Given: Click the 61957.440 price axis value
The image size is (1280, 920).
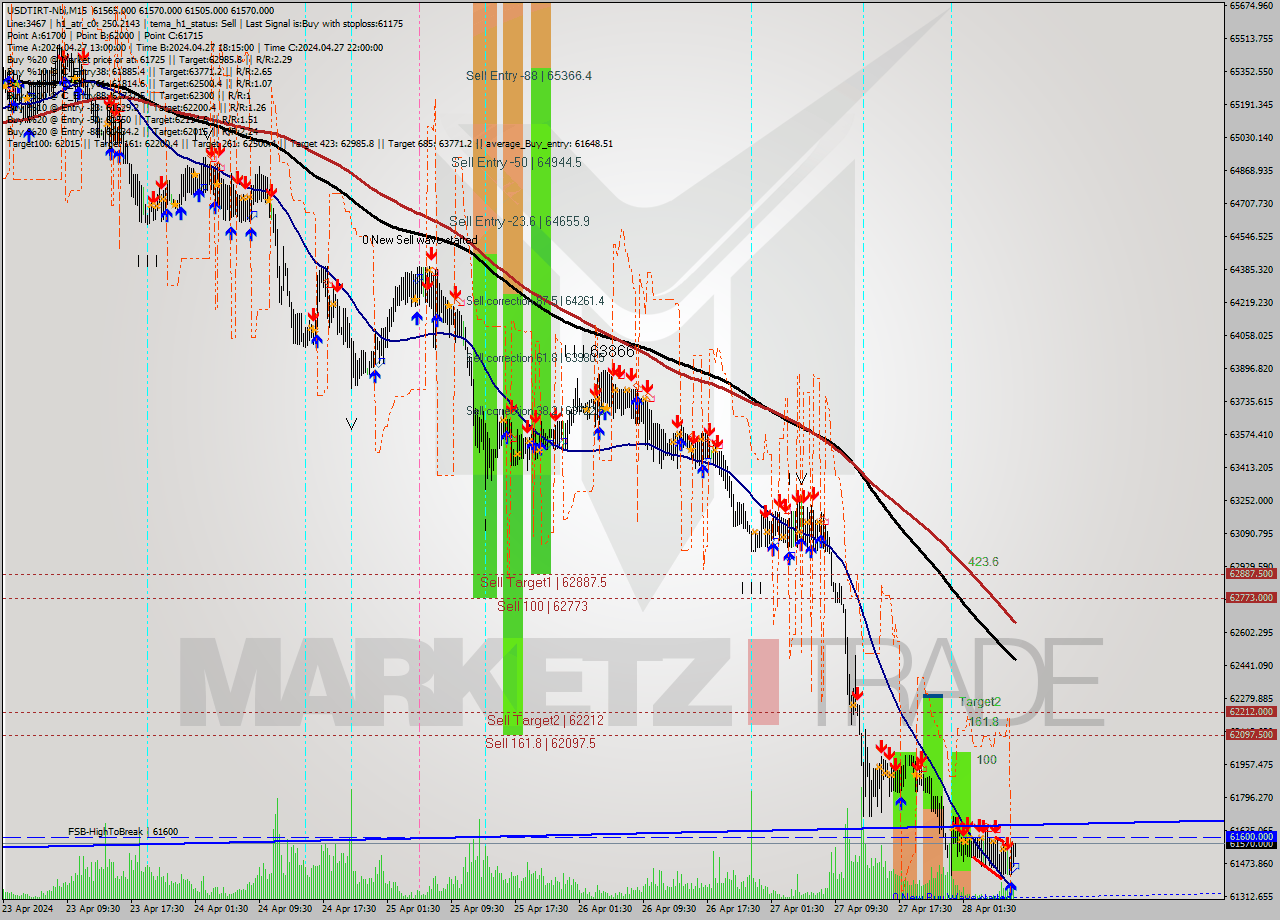Looking at the screenshot, I should (x=1251, y=765).
